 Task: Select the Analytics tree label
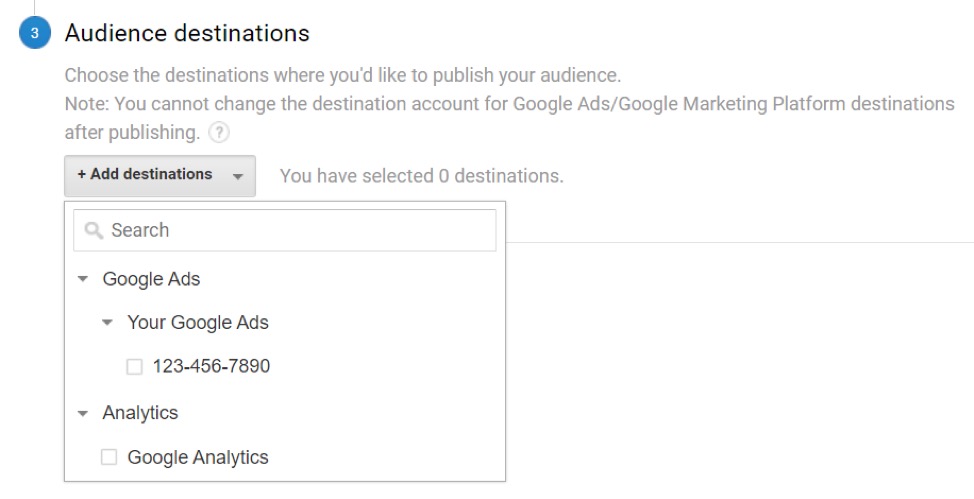[140, 413]
